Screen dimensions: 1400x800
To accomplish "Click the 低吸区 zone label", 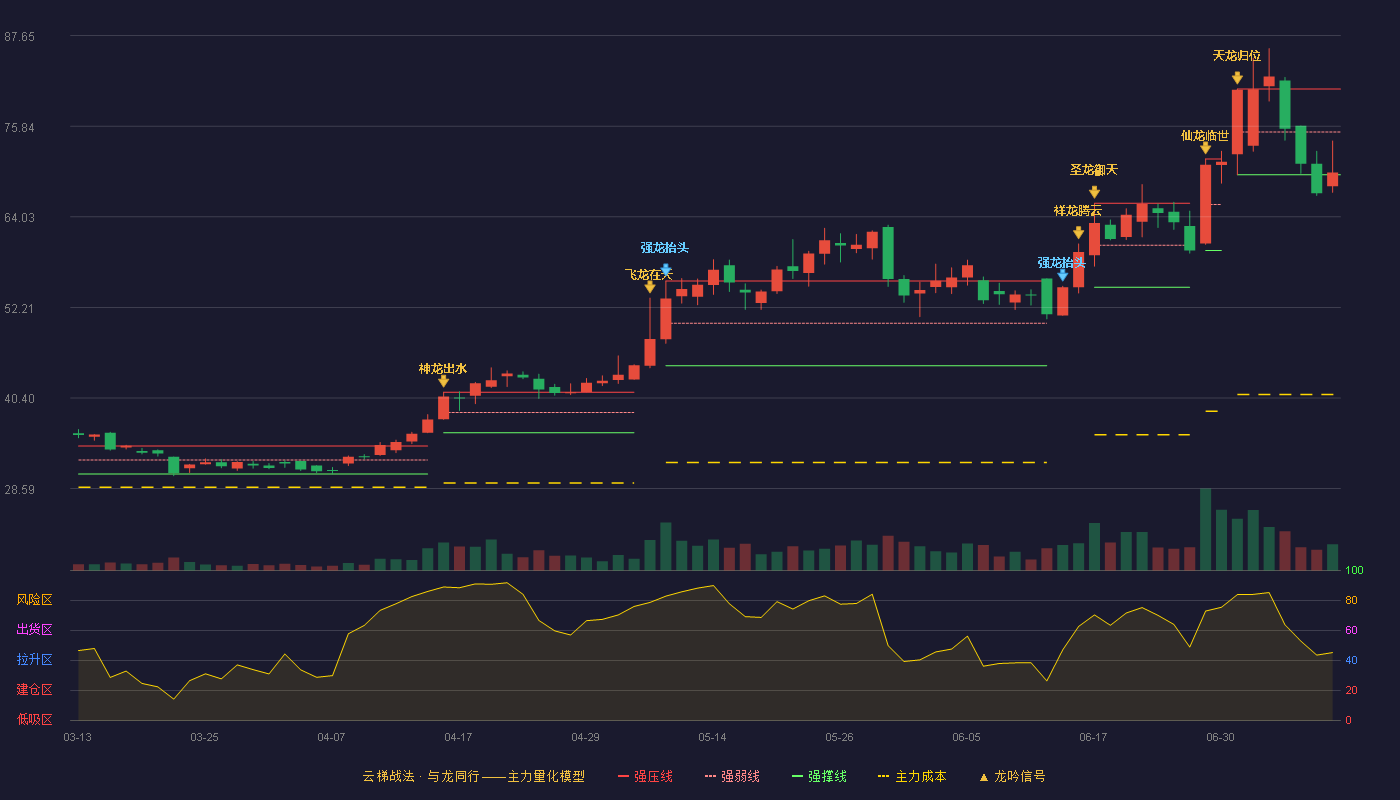I will (x=35, y=720).
